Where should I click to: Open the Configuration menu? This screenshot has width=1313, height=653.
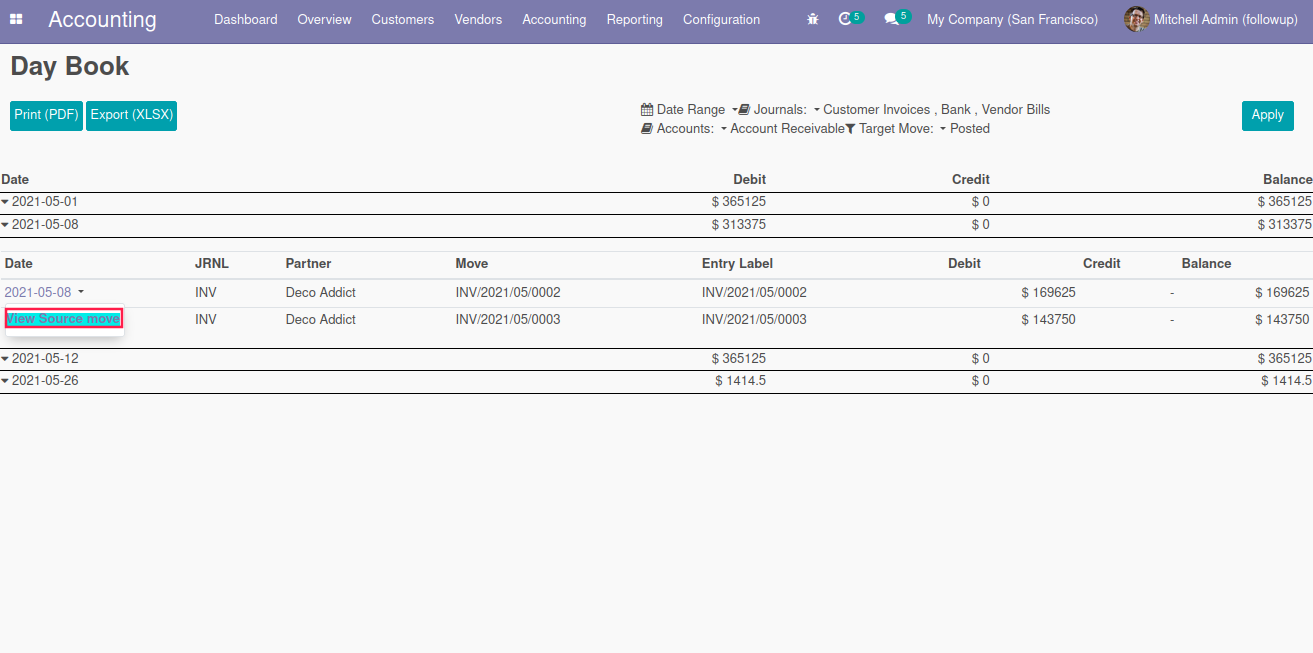721,19
